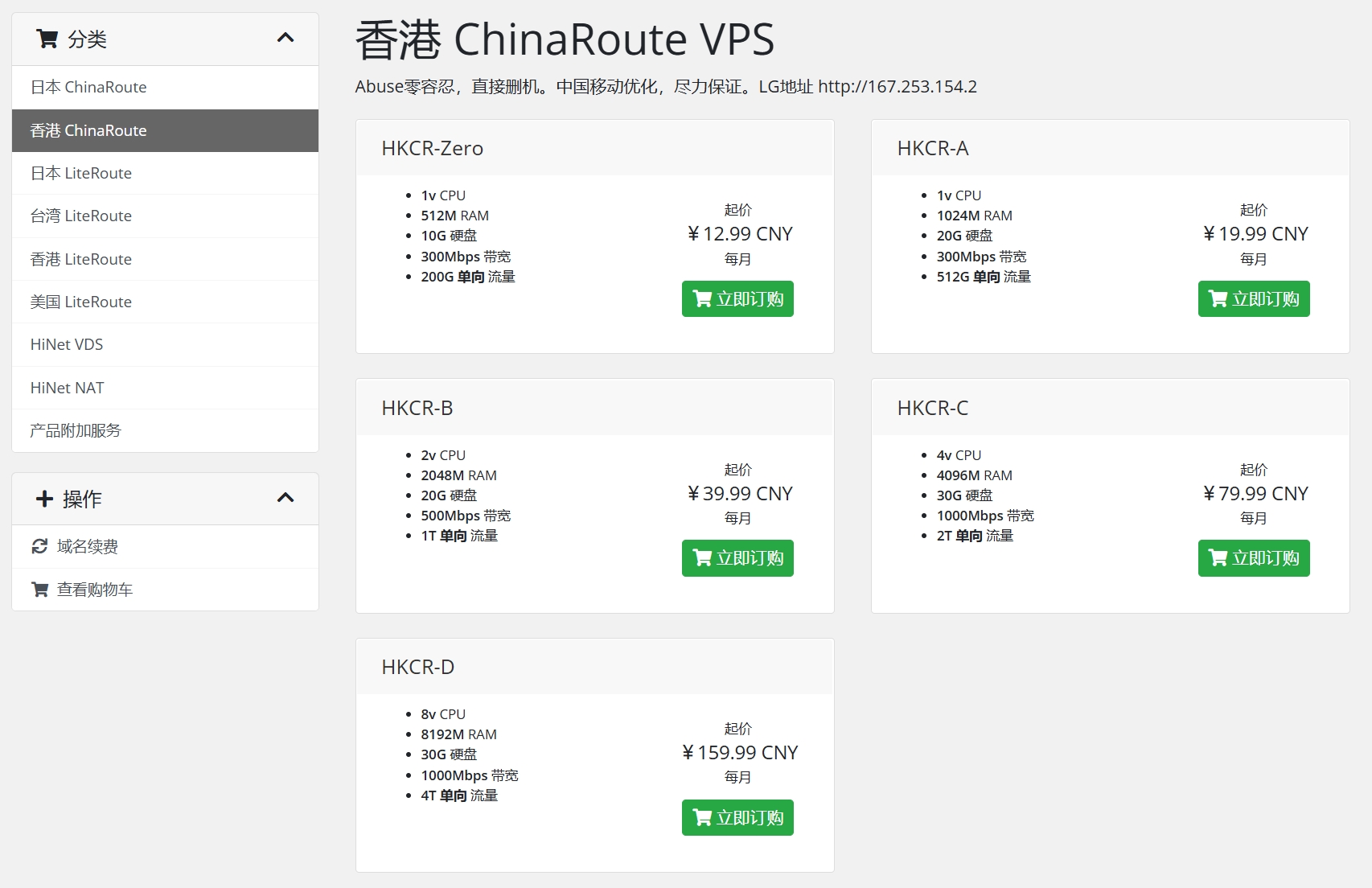Viewport: 1372px width, 888px height.
Task: Order the HKCR-Zero plan with 立即订购
Action: [x=737, y=299]
